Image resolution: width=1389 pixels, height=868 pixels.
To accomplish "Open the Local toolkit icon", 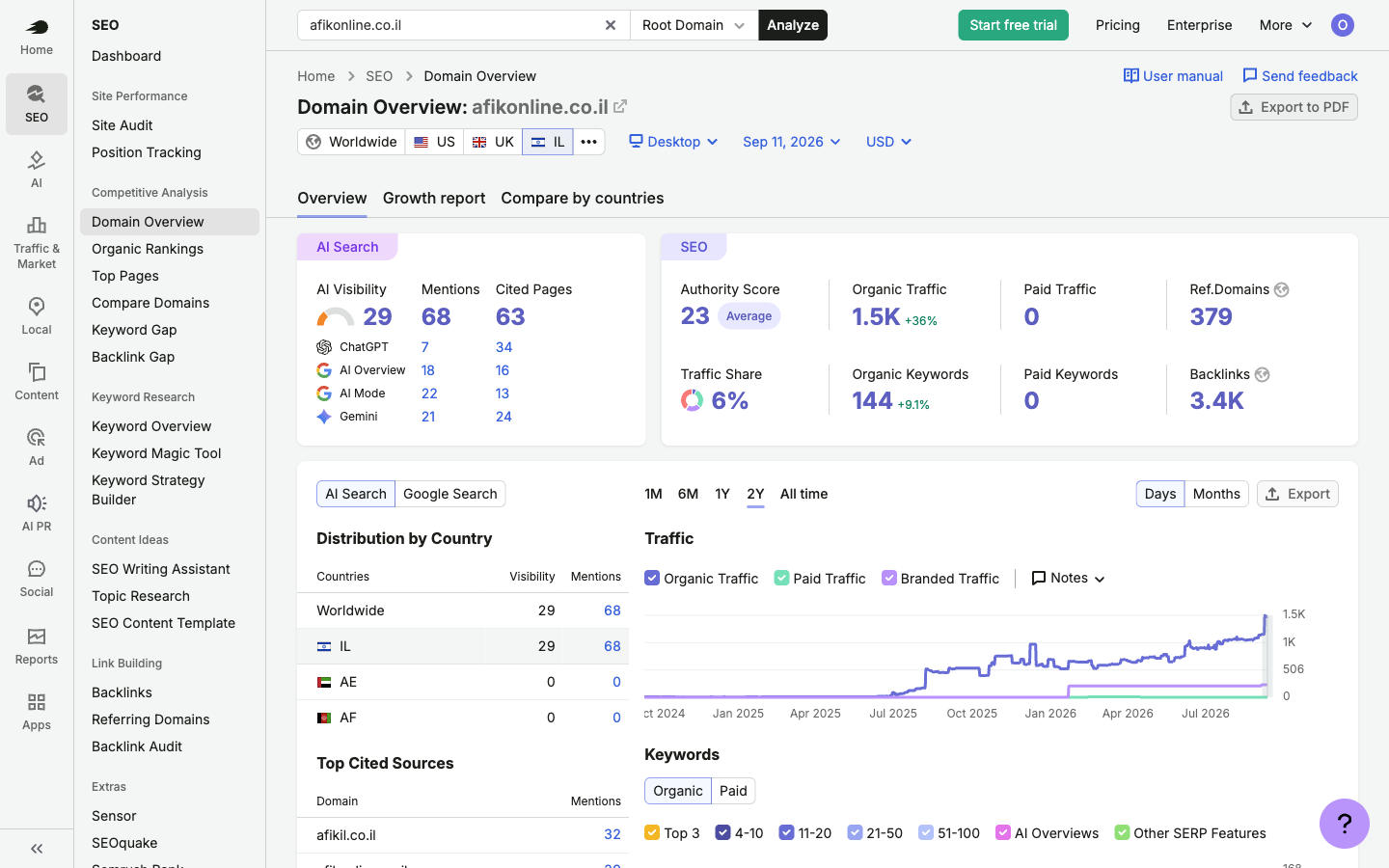I will [x=37, y=315].
